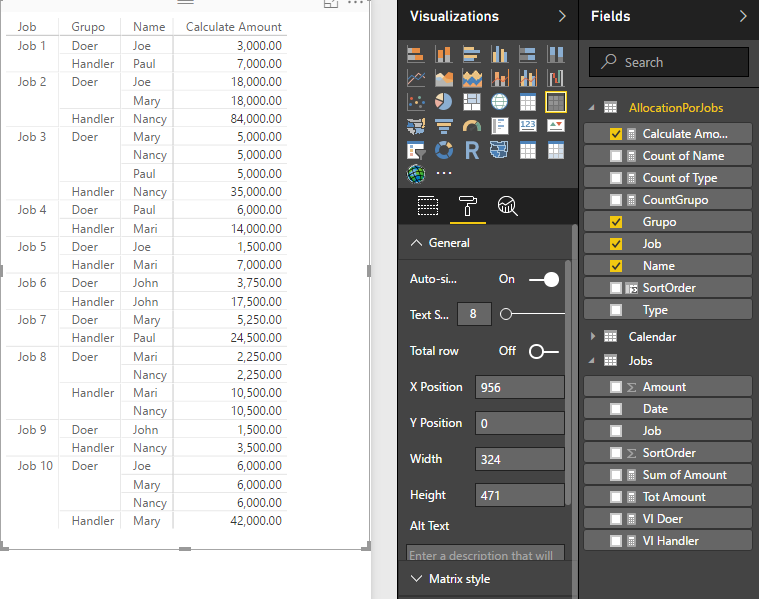This screenshot has height=599, width=759.
Task: Select the Funnel visualization
Action: [443, 126]
